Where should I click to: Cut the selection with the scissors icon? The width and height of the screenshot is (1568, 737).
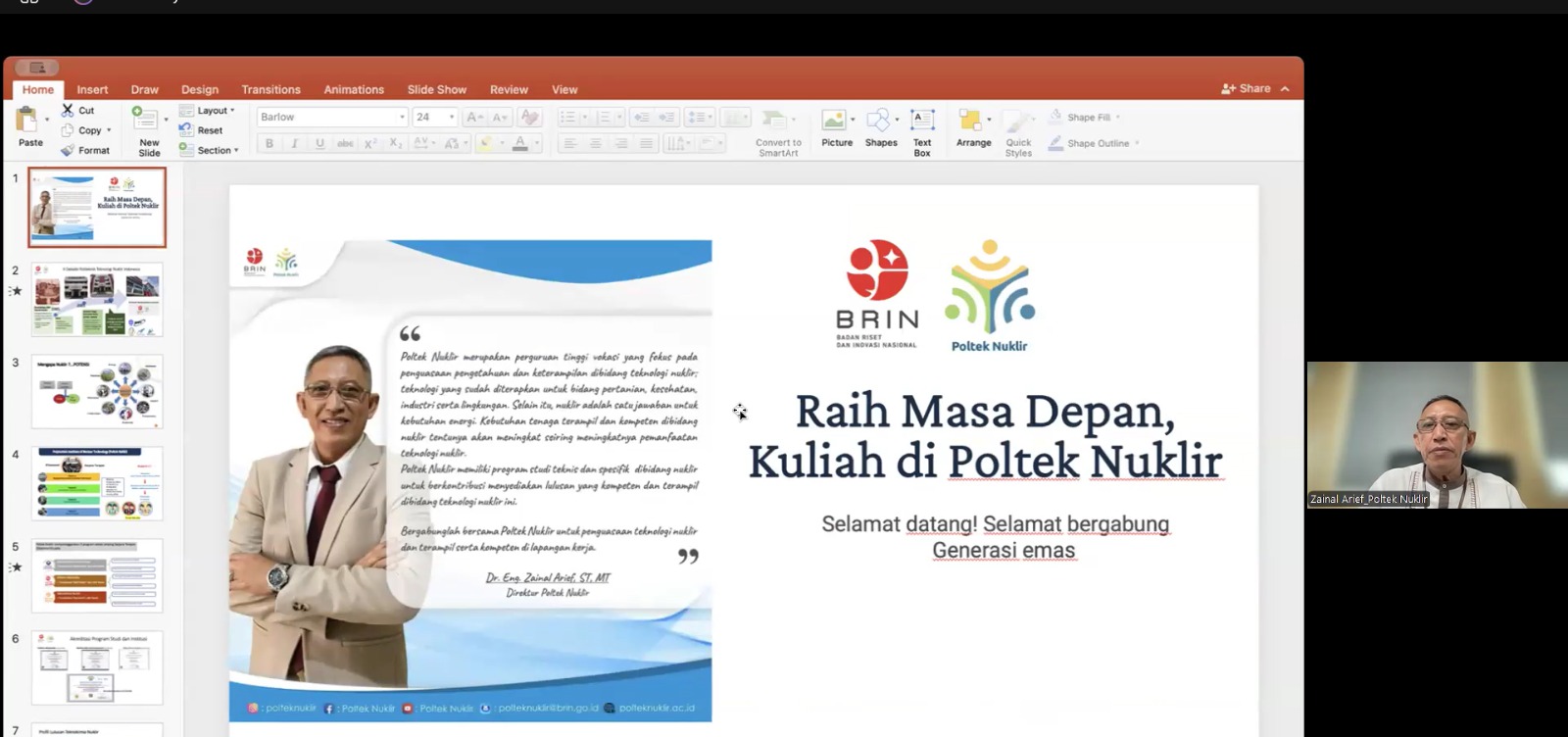point(68,111)
